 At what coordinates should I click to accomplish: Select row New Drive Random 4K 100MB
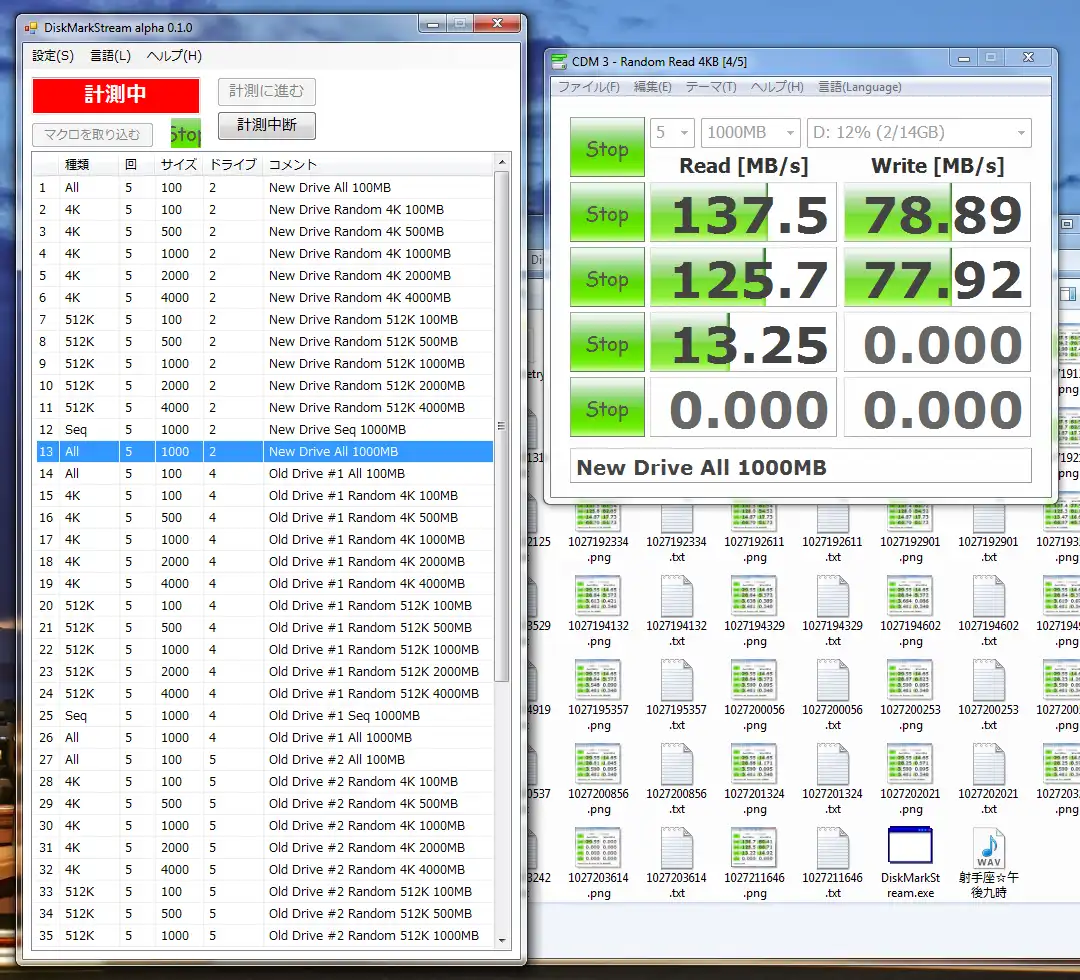click(x=264, y=209)
